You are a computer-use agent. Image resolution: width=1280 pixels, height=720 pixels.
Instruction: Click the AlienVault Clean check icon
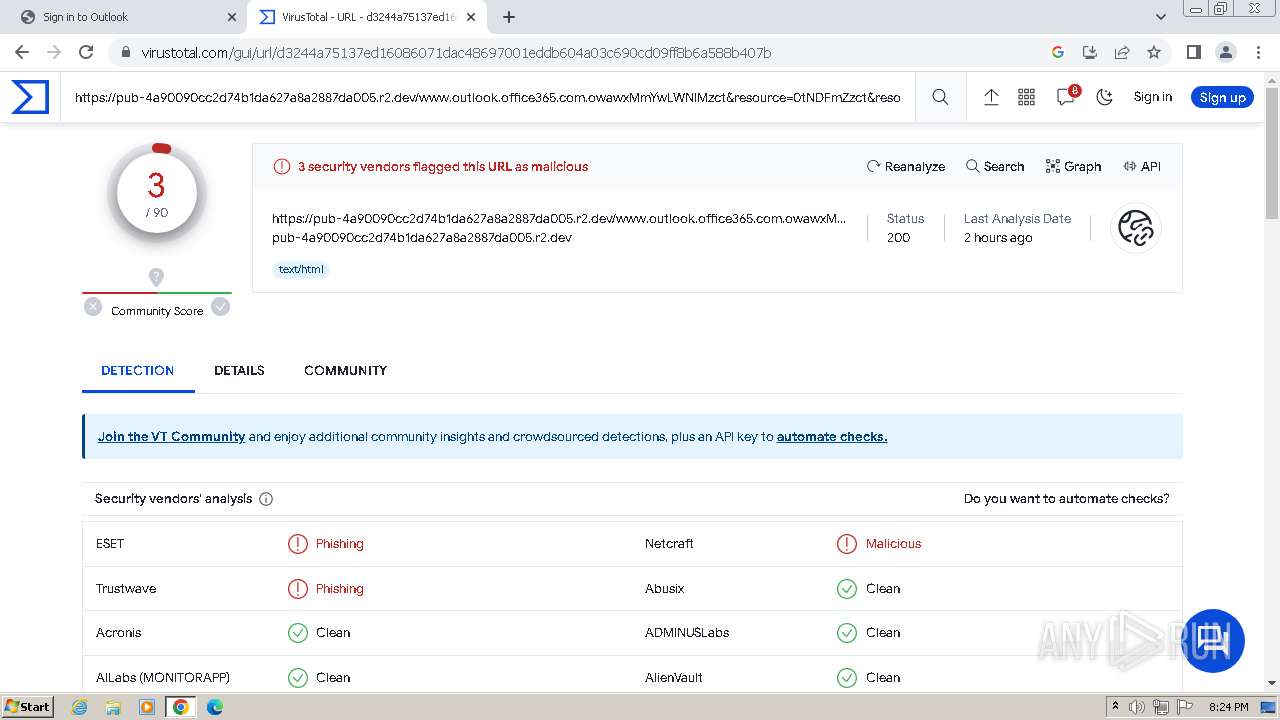point(847,678)
